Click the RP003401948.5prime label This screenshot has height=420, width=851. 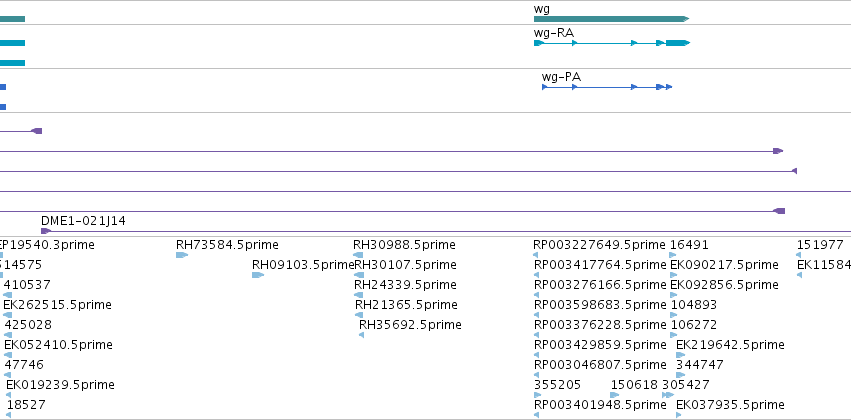(600, 405)
